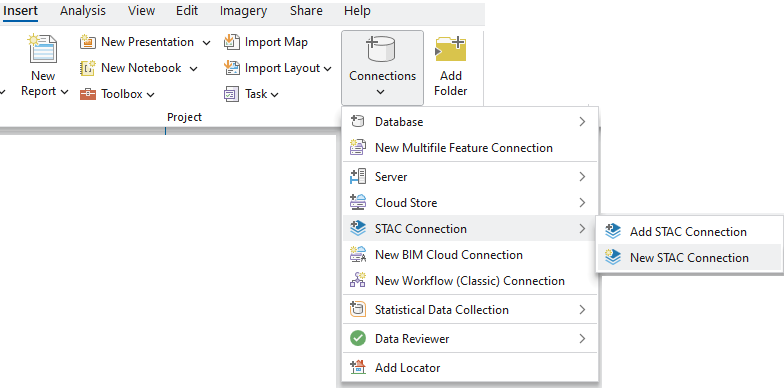Choose Add Locator menu entry
Image resolution: width=784 pixels, height=388 pixels.
click(470, 368)
